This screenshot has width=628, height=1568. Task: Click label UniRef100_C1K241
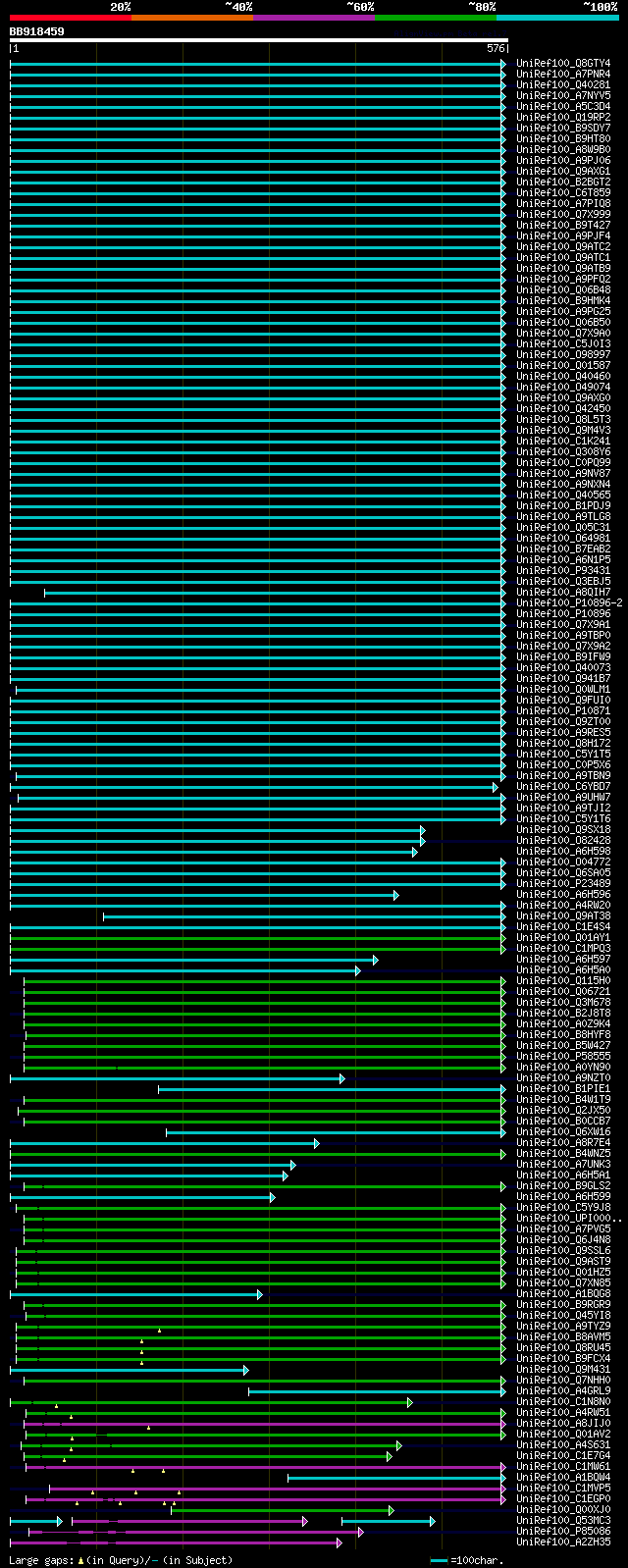(563, 442)
